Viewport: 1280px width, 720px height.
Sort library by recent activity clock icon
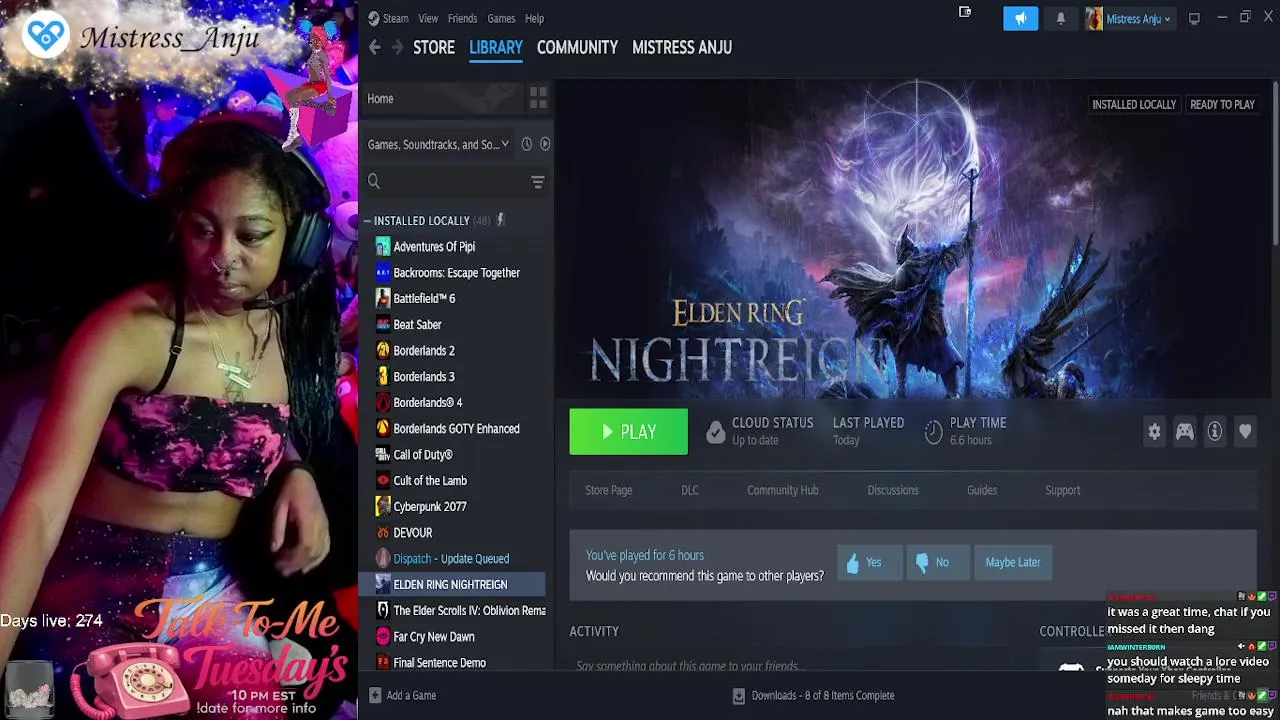tap(527, 144)
